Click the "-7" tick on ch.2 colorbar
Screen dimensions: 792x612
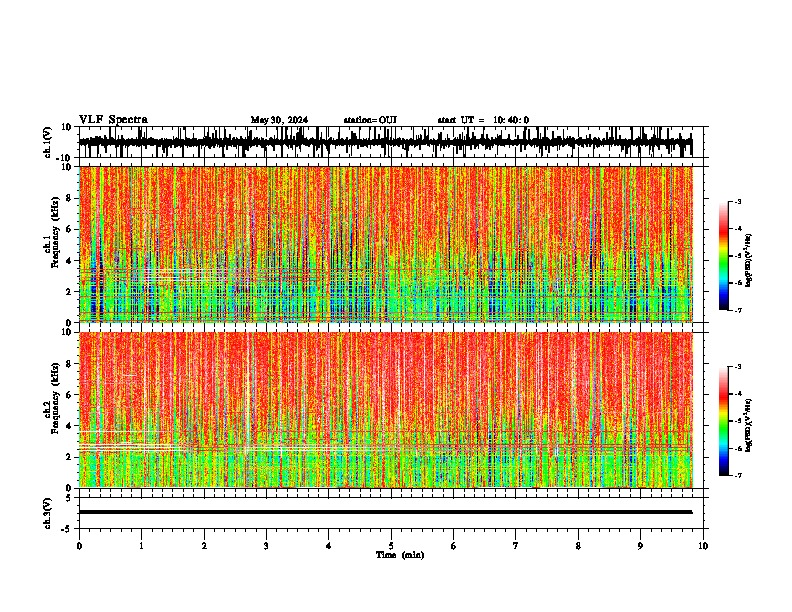pos(738,475)
